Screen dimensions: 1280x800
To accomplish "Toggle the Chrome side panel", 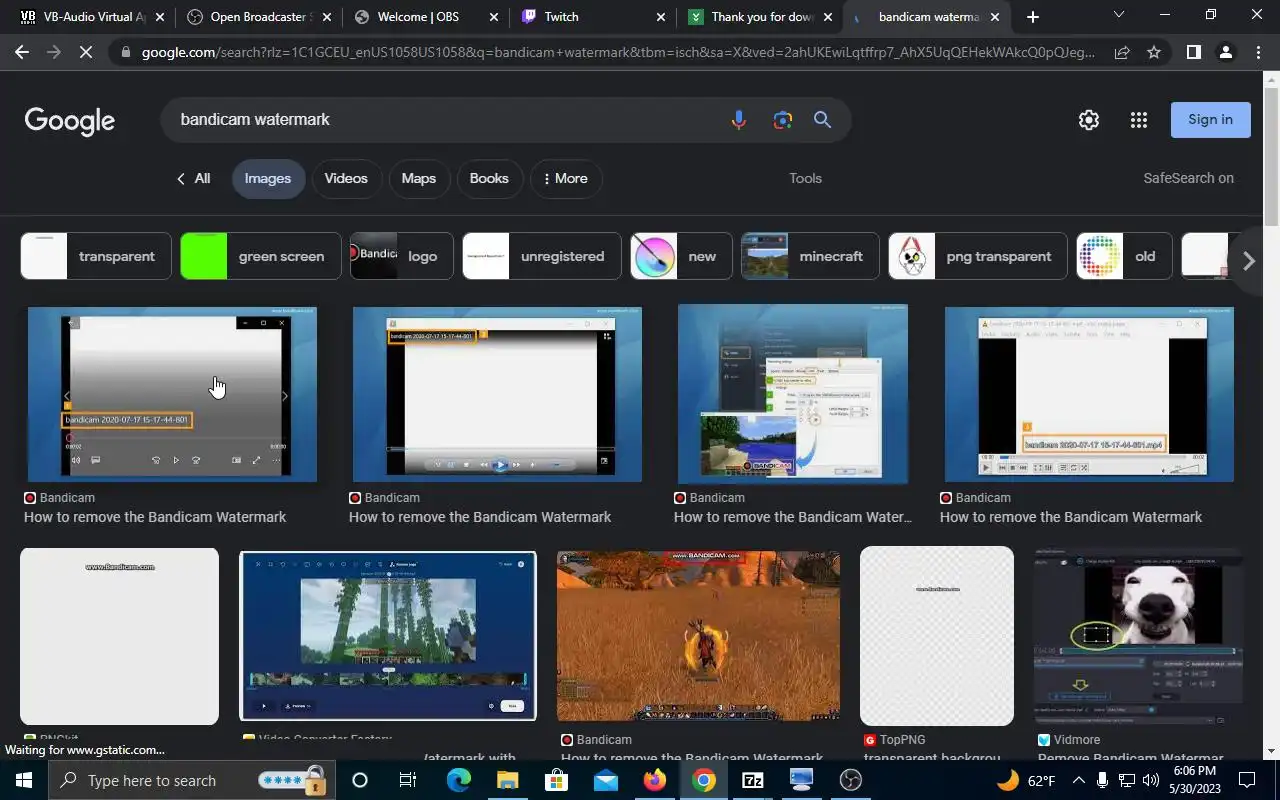I will coord(1193,52).
